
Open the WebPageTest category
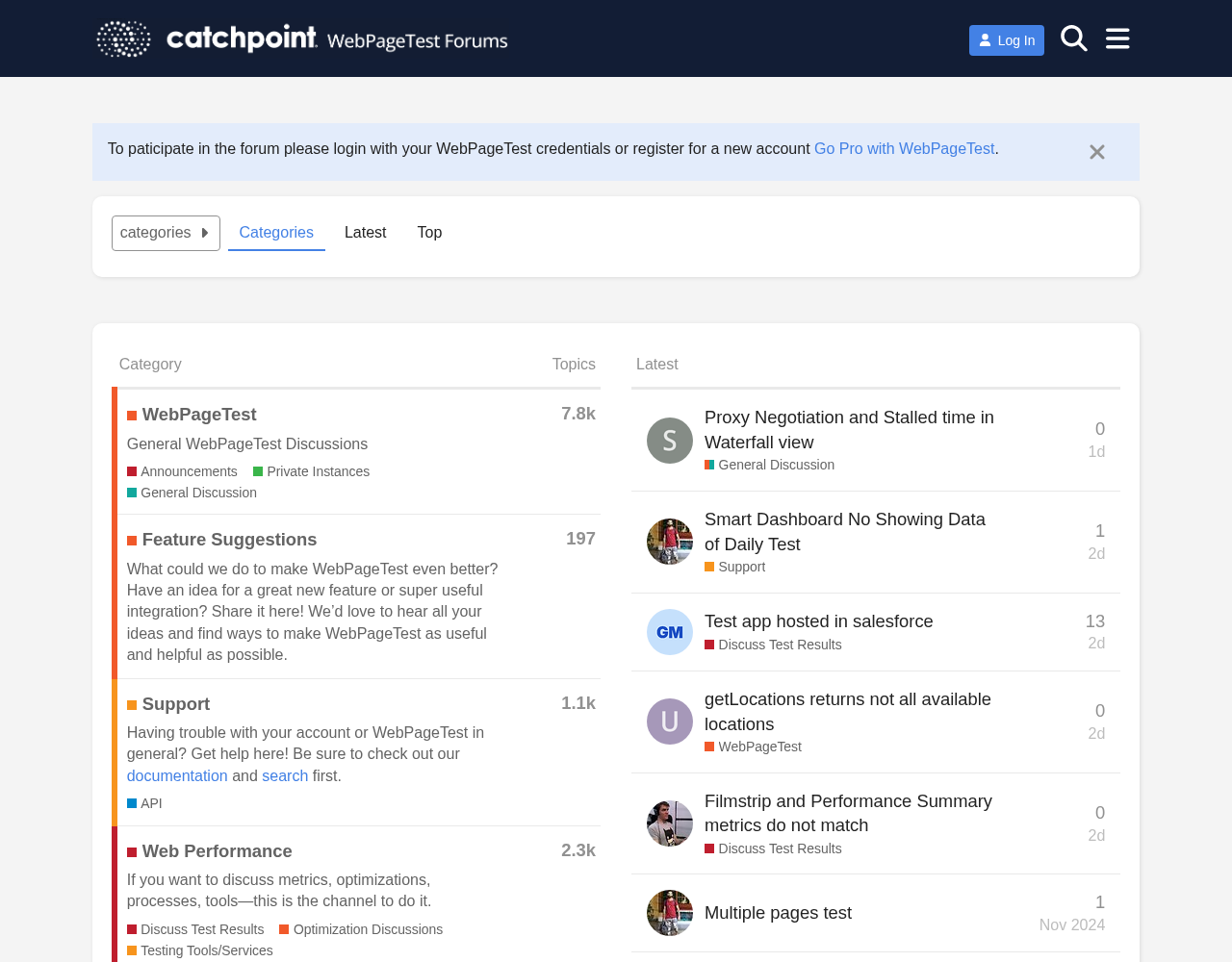tap(199, 415)
